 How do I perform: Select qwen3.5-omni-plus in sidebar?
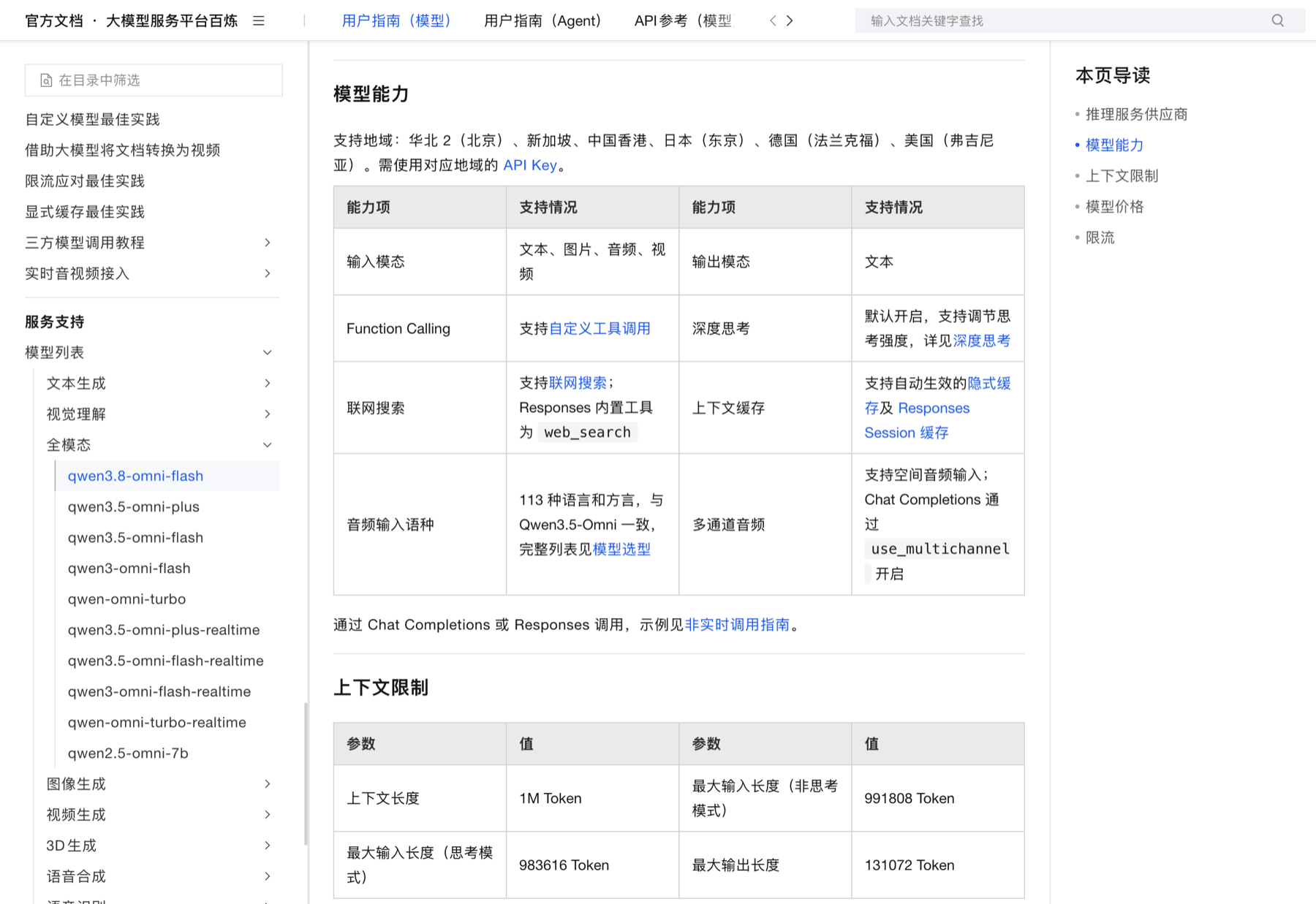134,506
